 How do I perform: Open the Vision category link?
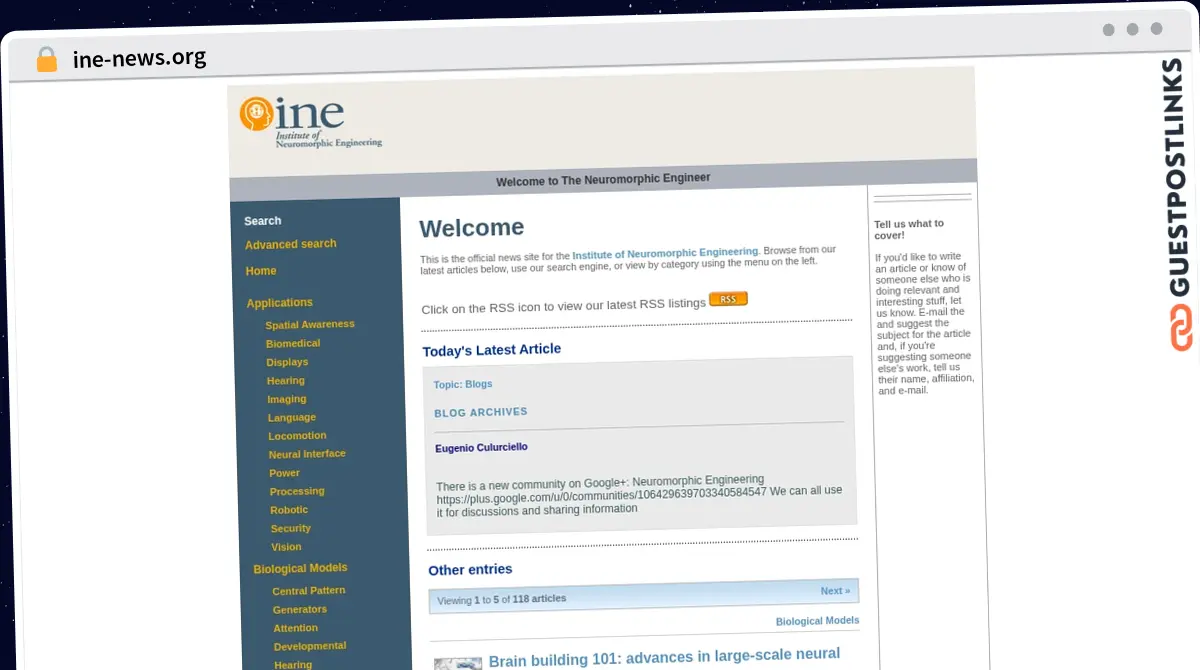286,547
